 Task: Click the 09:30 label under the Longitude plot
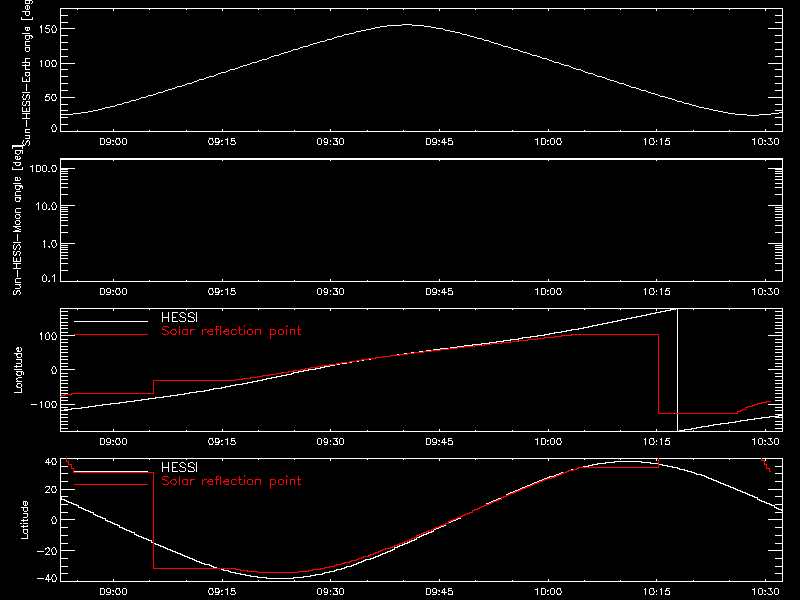[x=331, y=442]
